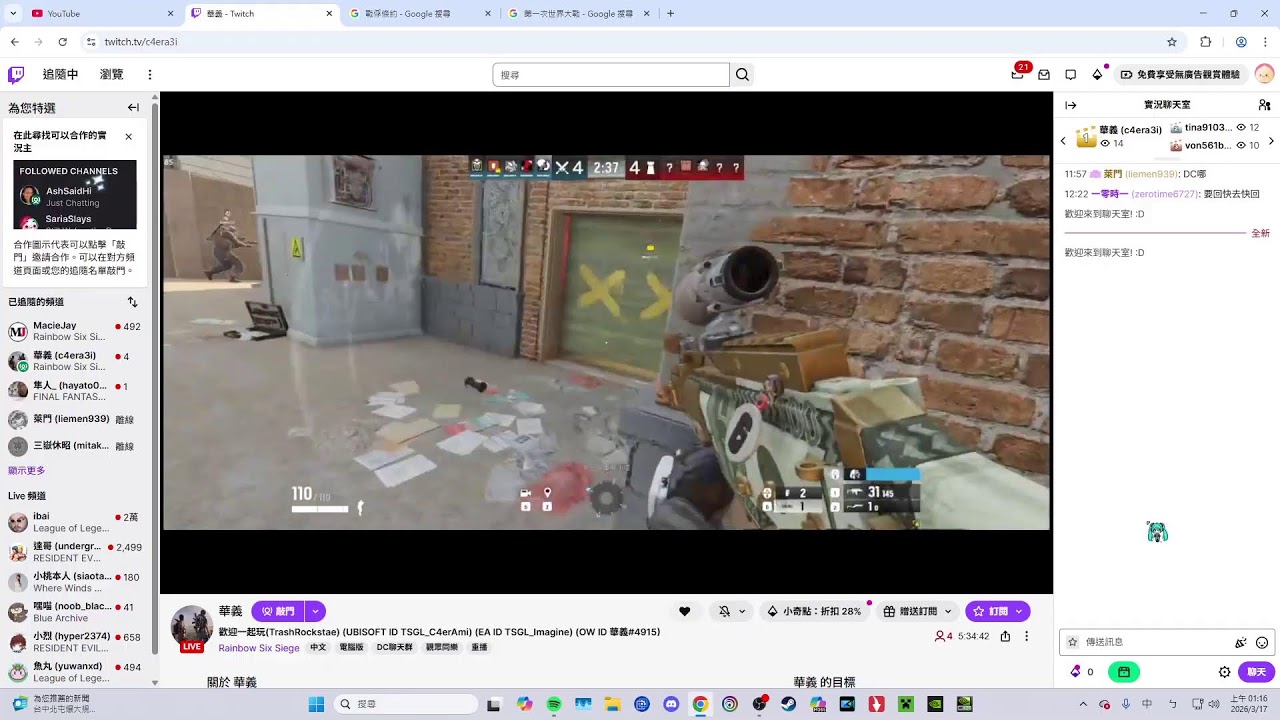The height and width of the screenshot is (720, 1280).
Task: Open 魚丸 (yuwanxd) channel
Action: click(x=77, y=672)
